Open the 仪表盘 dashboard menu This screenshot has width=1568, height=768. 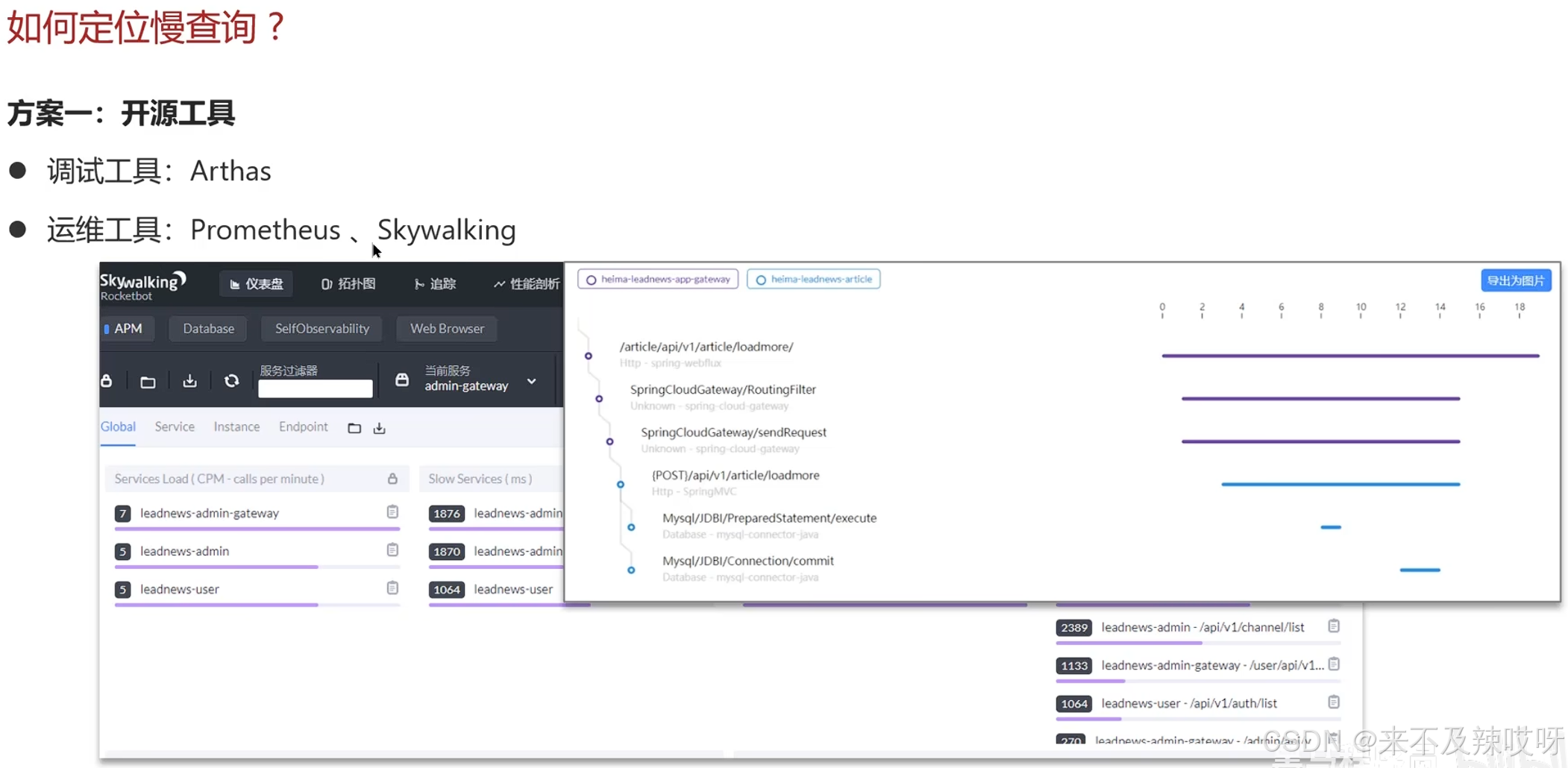coord(257,283)
